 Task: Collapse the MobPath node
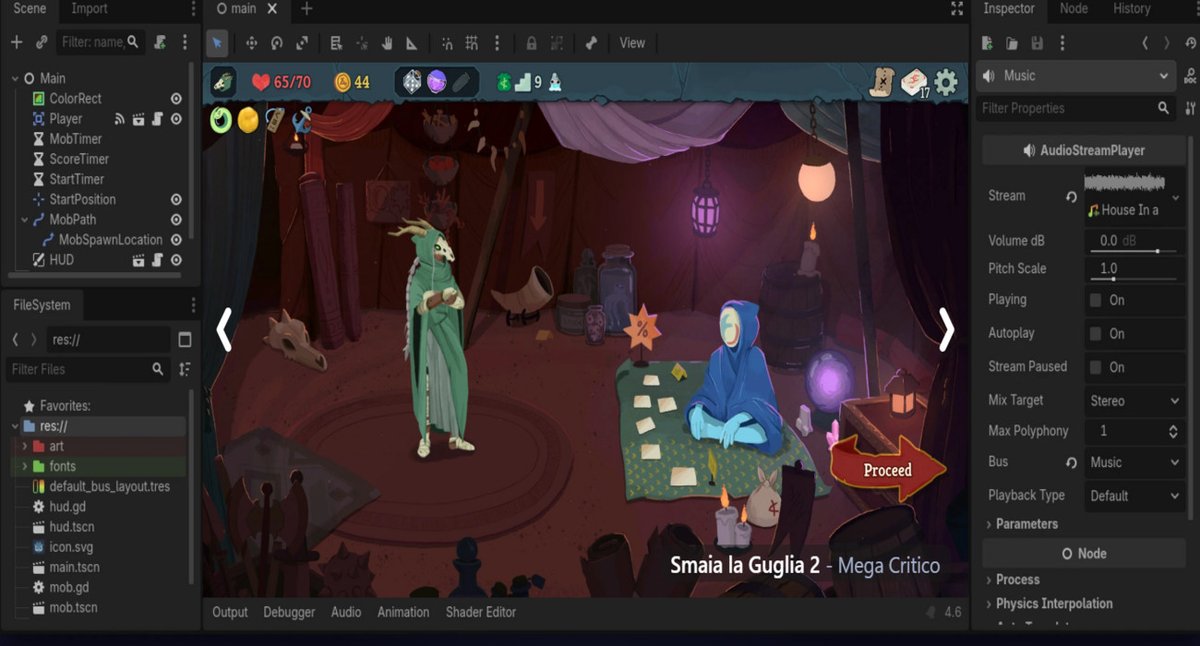(25, 220)
